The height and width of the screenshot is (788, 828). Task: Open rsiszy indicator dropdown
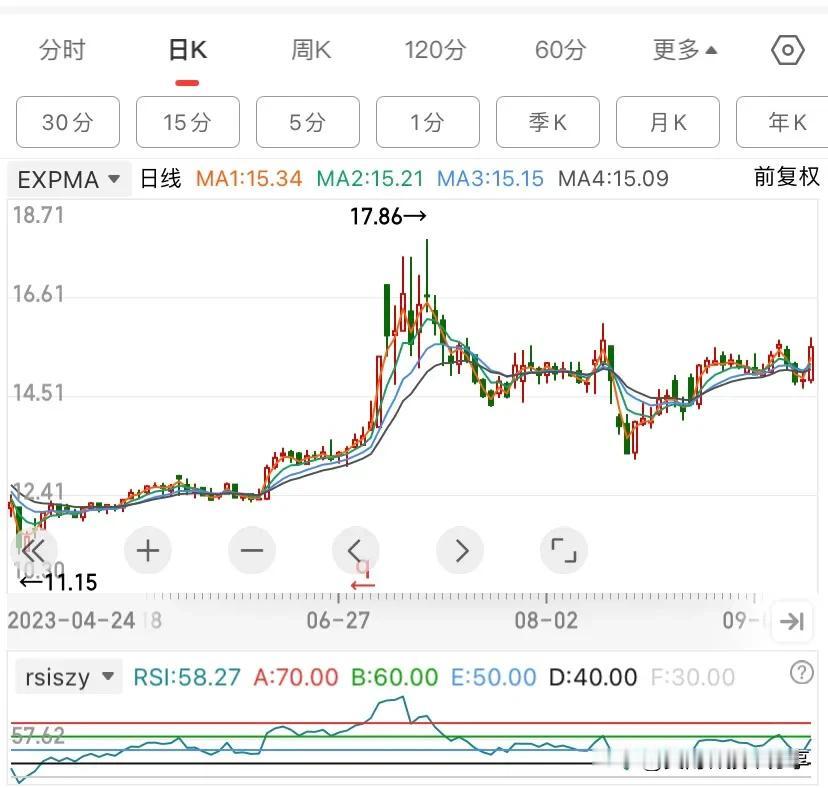click(69, 677)
